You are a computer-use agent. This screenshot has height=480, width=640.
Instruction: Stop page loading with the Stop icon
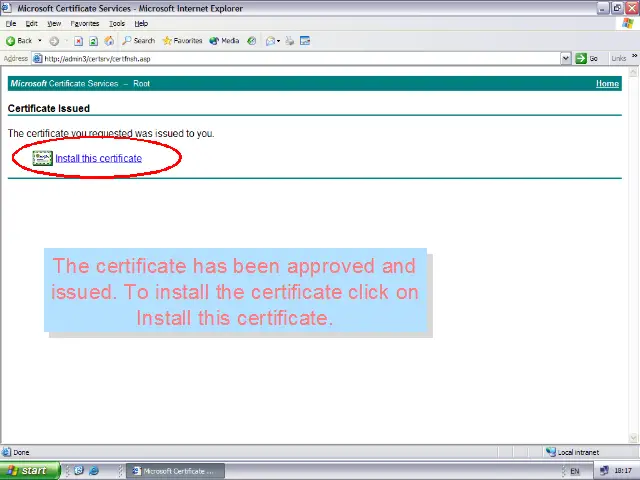[x=78, y=41]
